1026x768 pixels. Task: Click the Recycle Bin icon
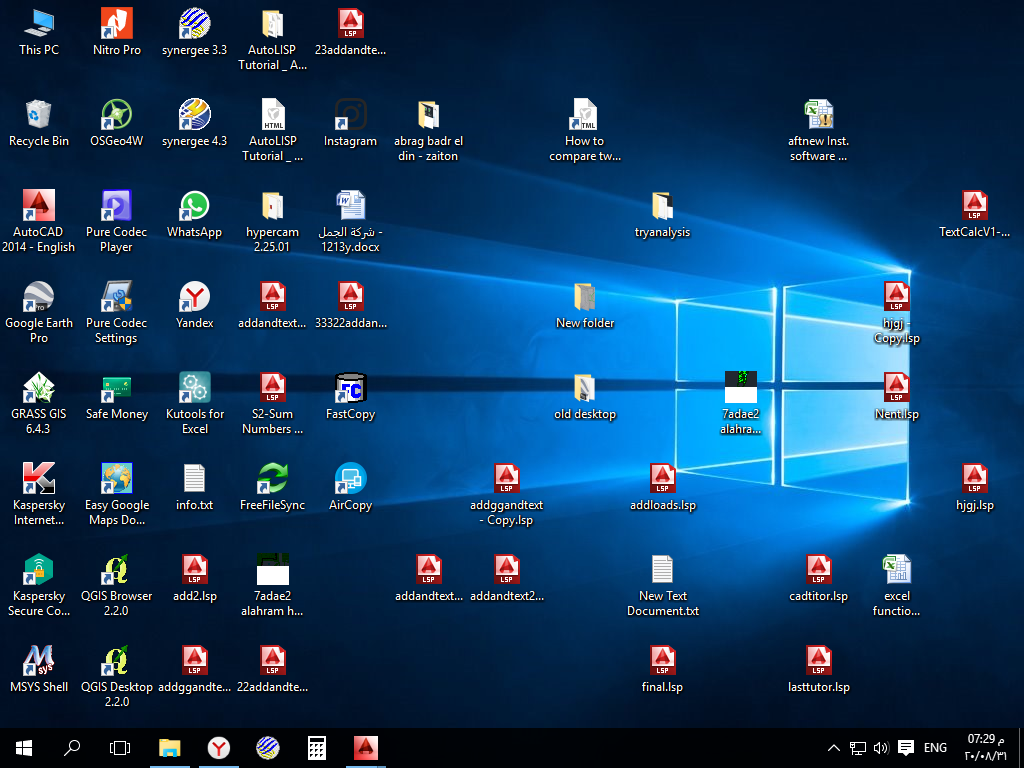click(38, 122)
